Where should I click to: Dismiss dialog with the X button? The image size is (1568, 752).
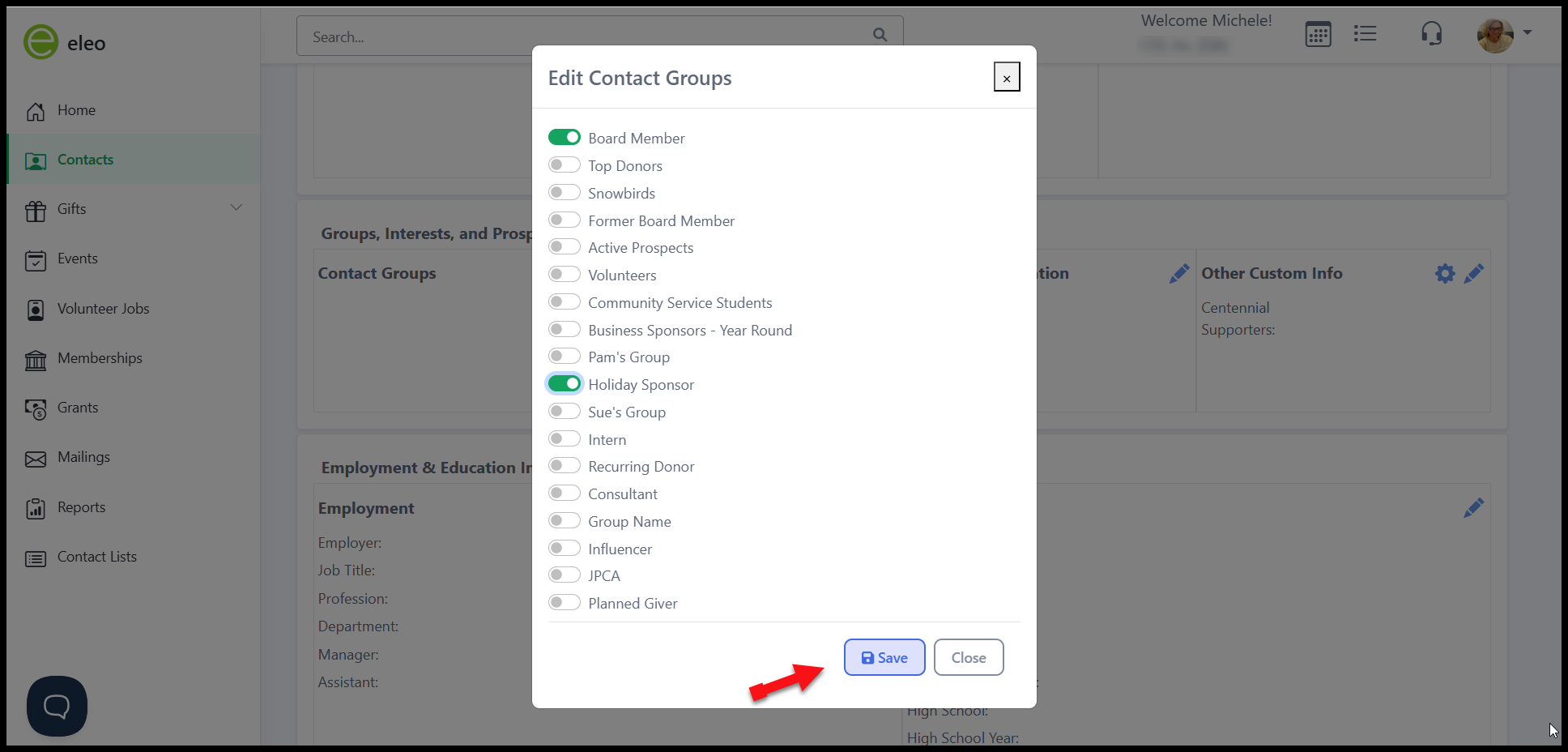tap(1007, 78)
